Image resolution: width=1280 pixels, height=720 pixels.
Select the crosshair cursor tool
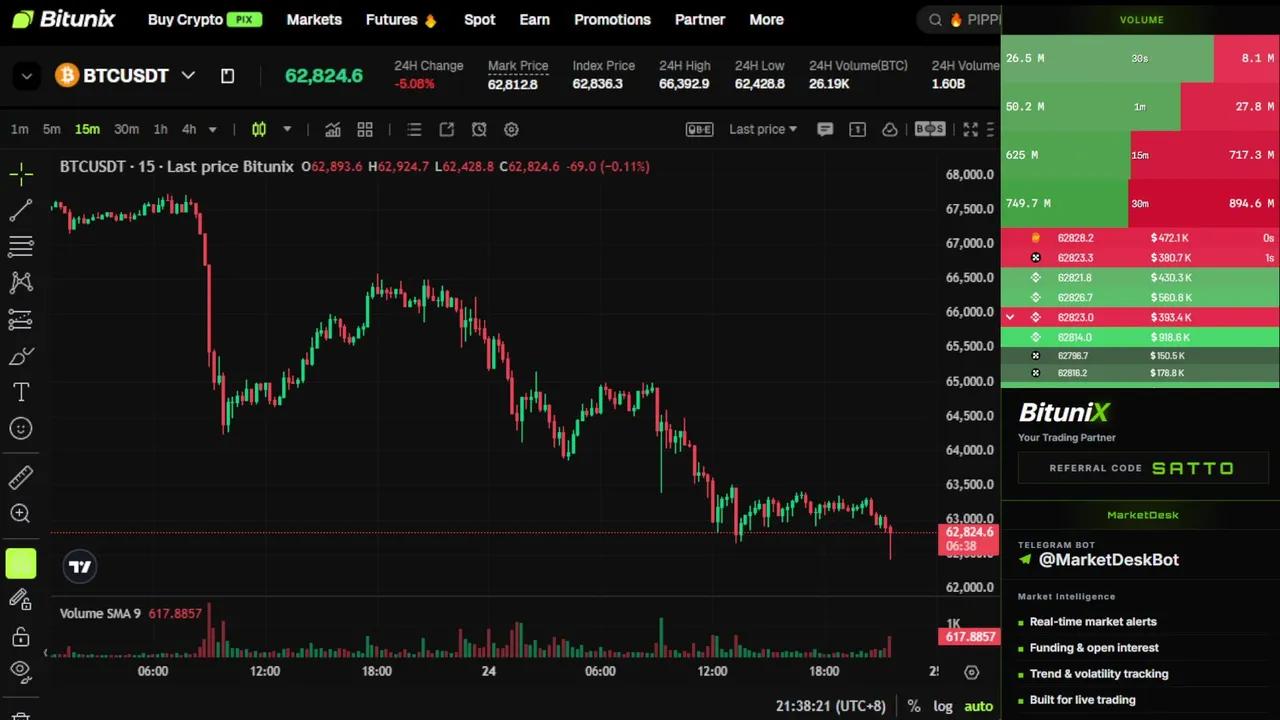point(21,175)
